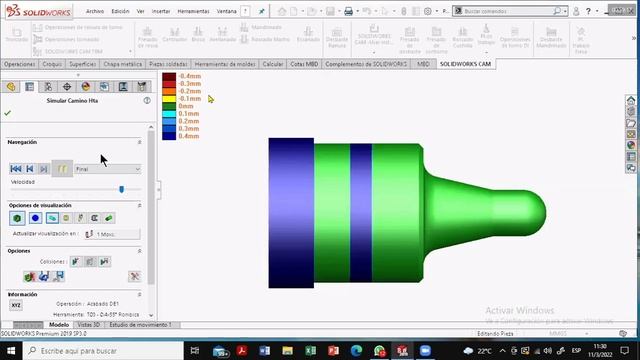Screen dimensions: 640x360
Task: Open 'Actualizar visualización en' 1 Movi dropdown
Action: [112, 234]
